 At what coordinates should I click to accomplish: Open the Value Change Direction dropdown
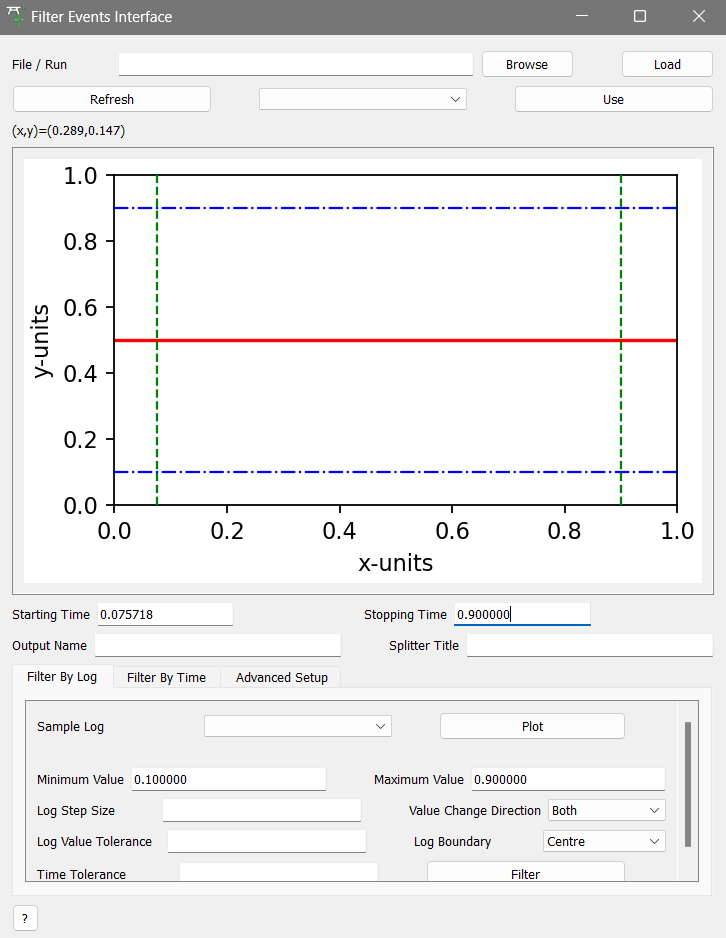[x=606, y=810]
